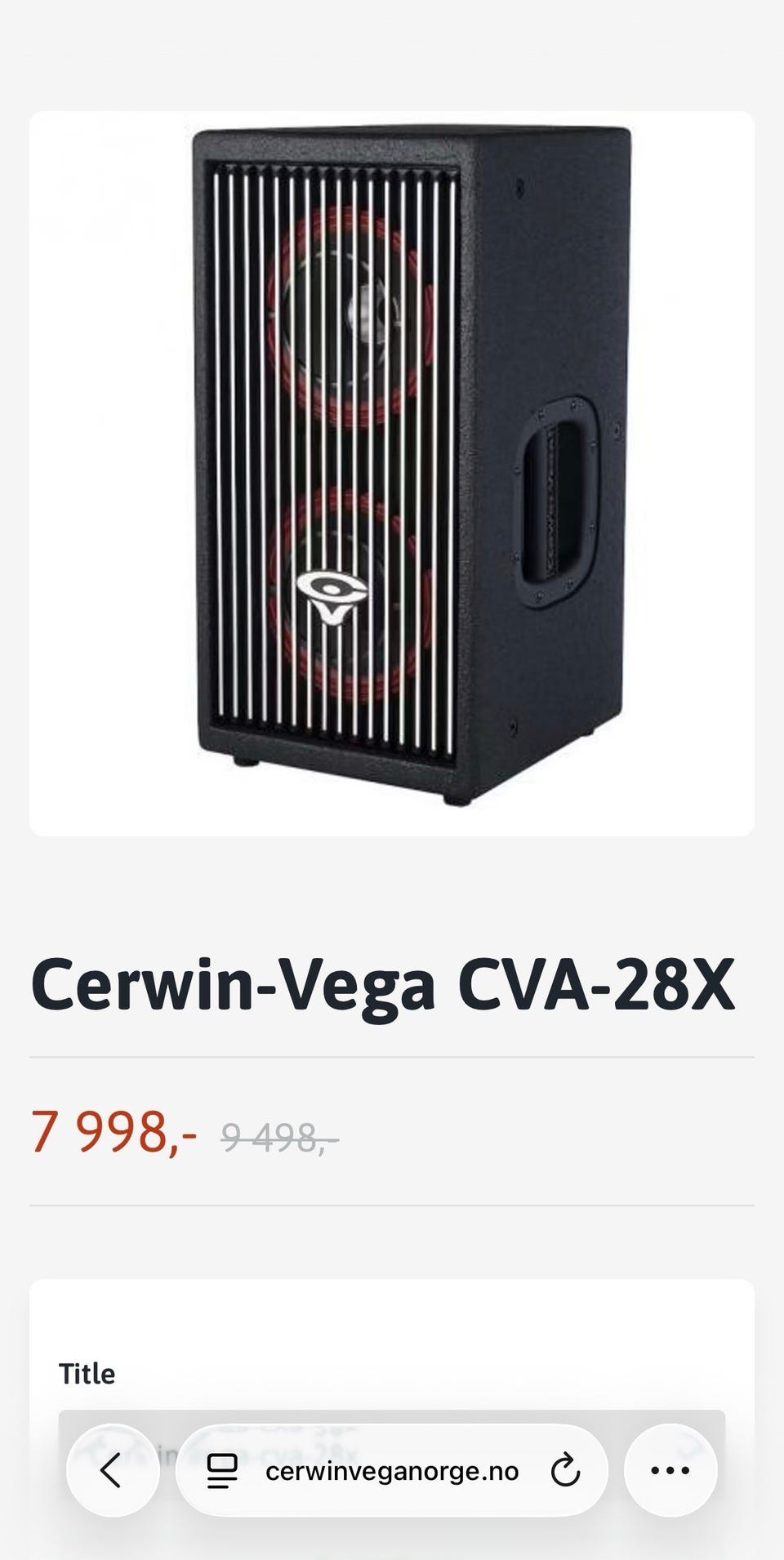Tap the upper red woofer in the photo
The height and width of the screenshot is (1560, 784).
(346, 317)
